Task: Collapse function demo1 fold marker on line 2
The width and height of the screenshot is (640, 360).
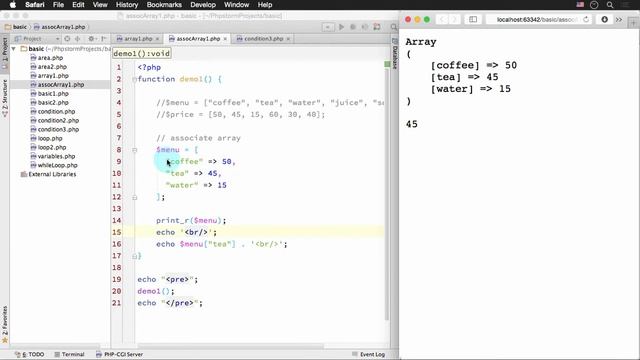Action: [x=134, y=79]
